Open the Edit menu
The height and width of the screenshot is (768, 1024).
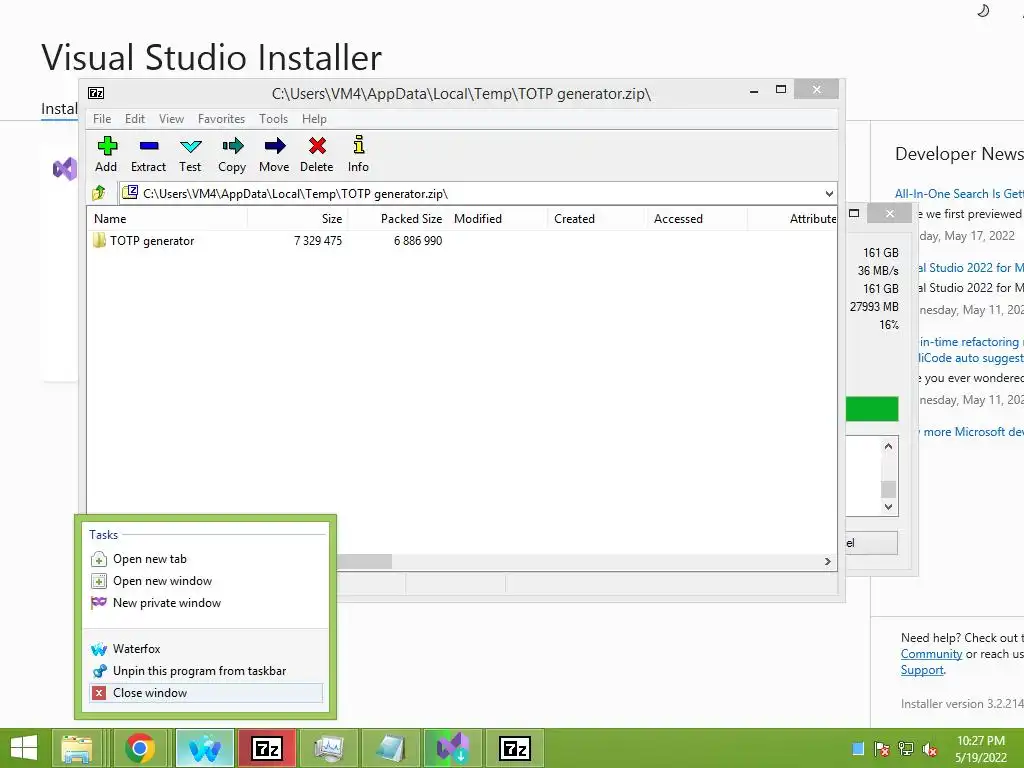[x=135, y=119]
